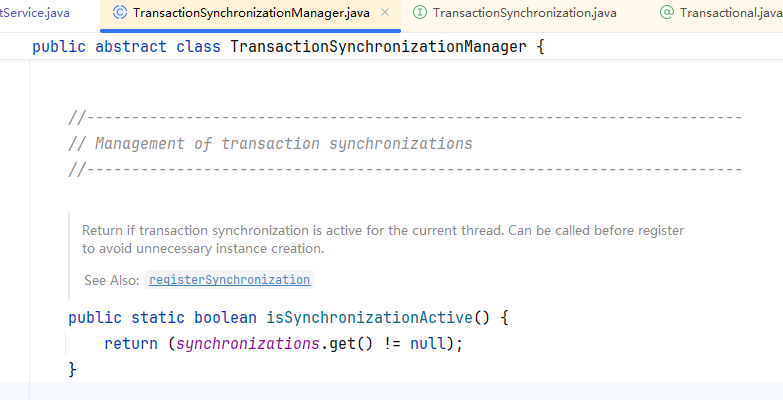This screenshot has height=400, width=783.
Task: Click the annotation icon on Transactional.java tab
Action: [667, 12]
